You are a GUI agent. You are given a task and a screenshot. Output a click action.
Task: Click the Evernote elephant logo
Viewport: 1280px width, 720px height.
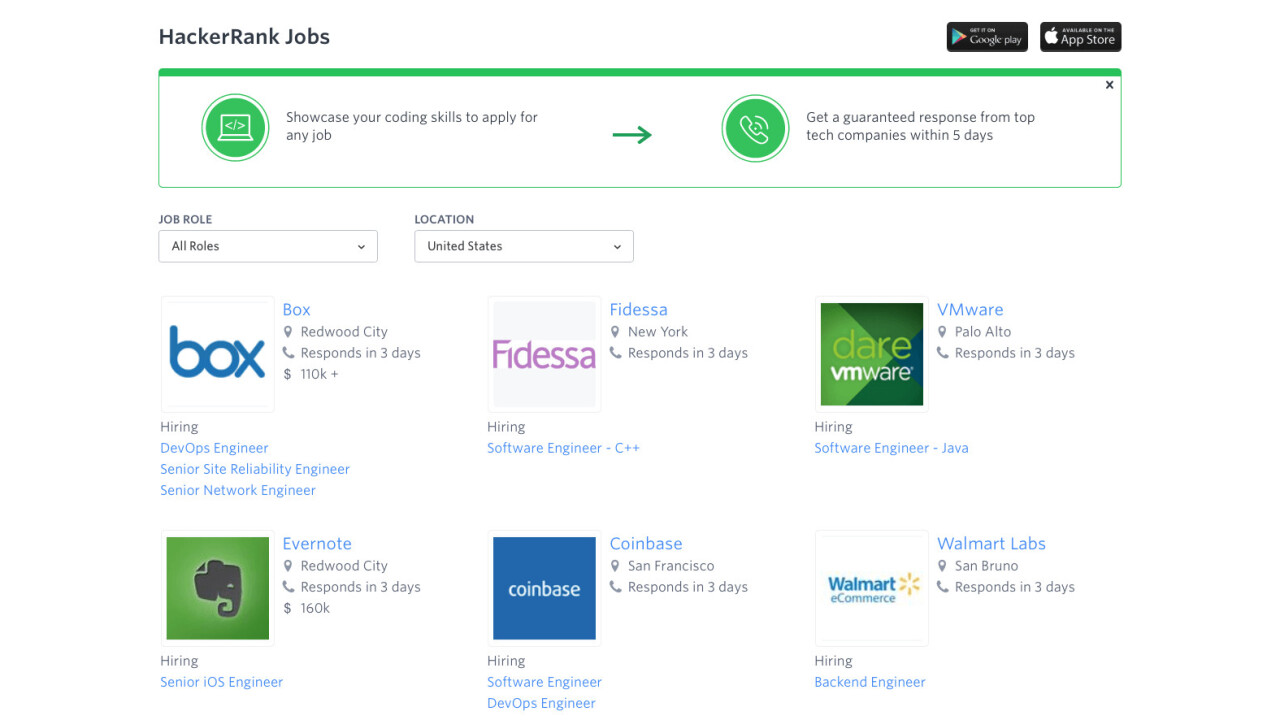pos(217,588)
